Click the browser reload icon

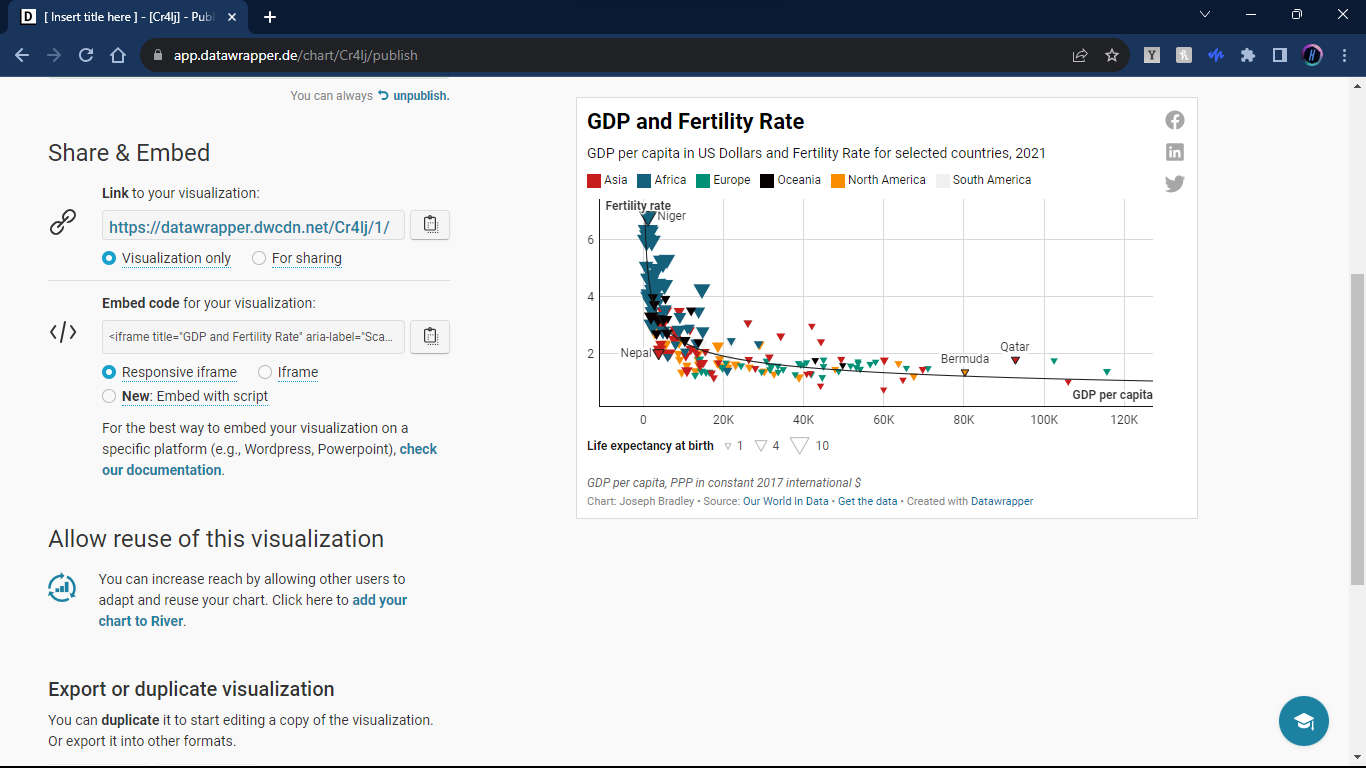pyautogui.click(x=86, y=55)
